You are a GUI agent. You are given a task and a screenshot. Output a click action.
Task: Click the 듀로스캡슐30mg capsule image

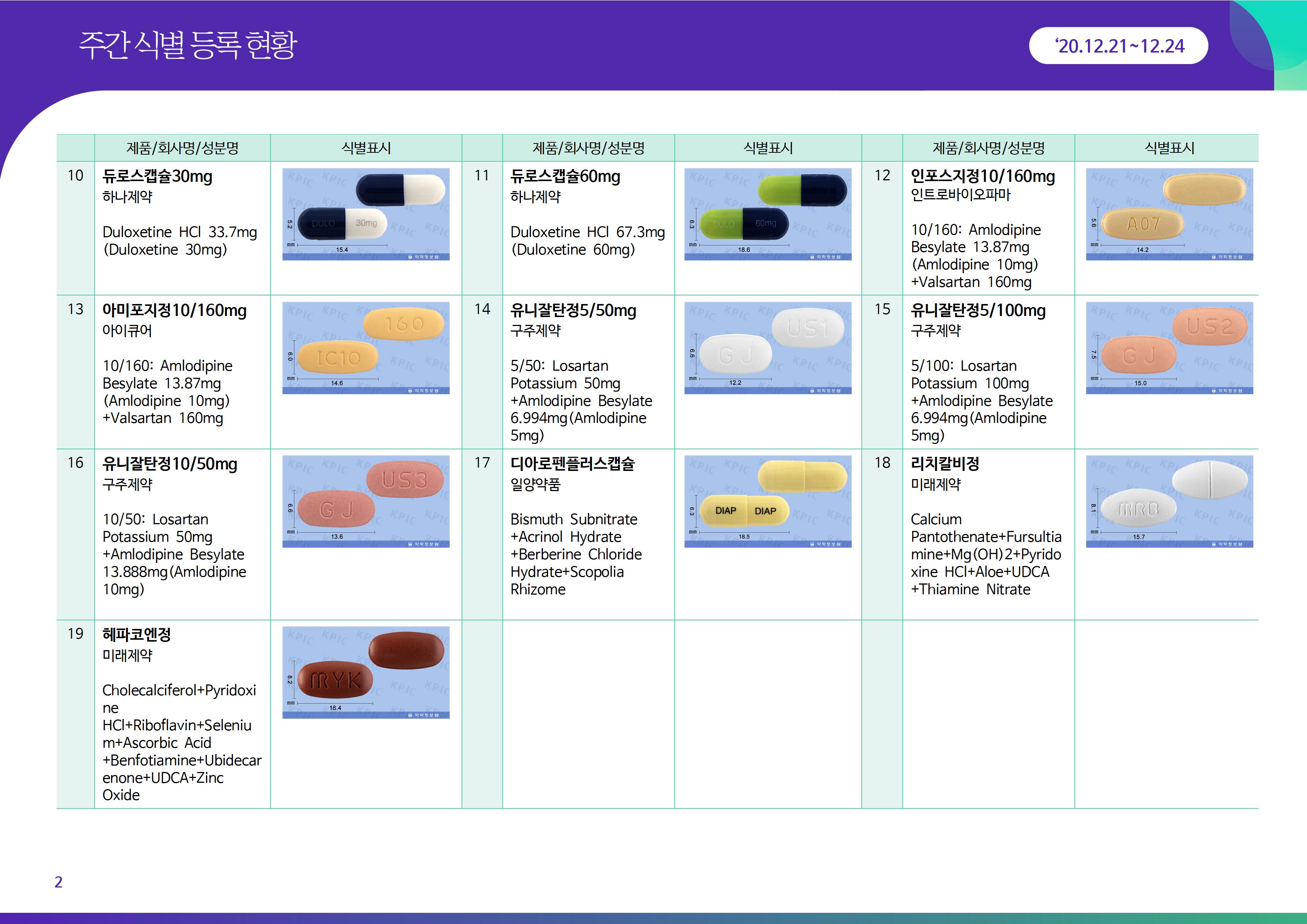click(x=365, y=214)
